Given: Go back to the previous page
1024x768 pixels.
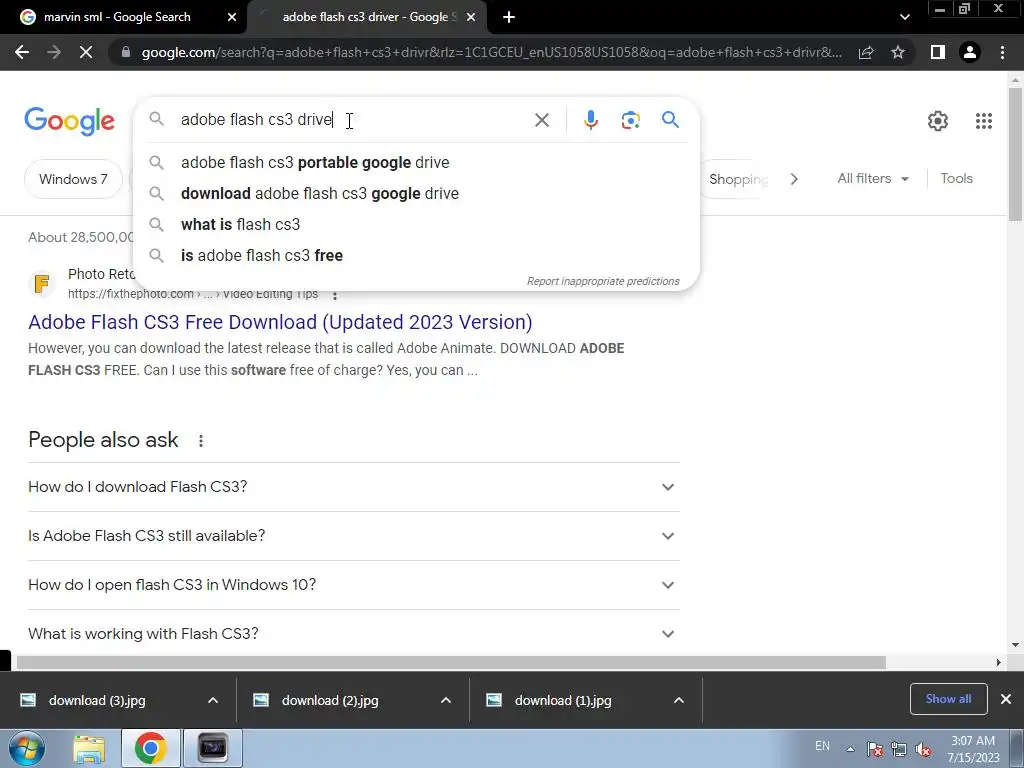Looking at the screenshot, I should [22, 52].
